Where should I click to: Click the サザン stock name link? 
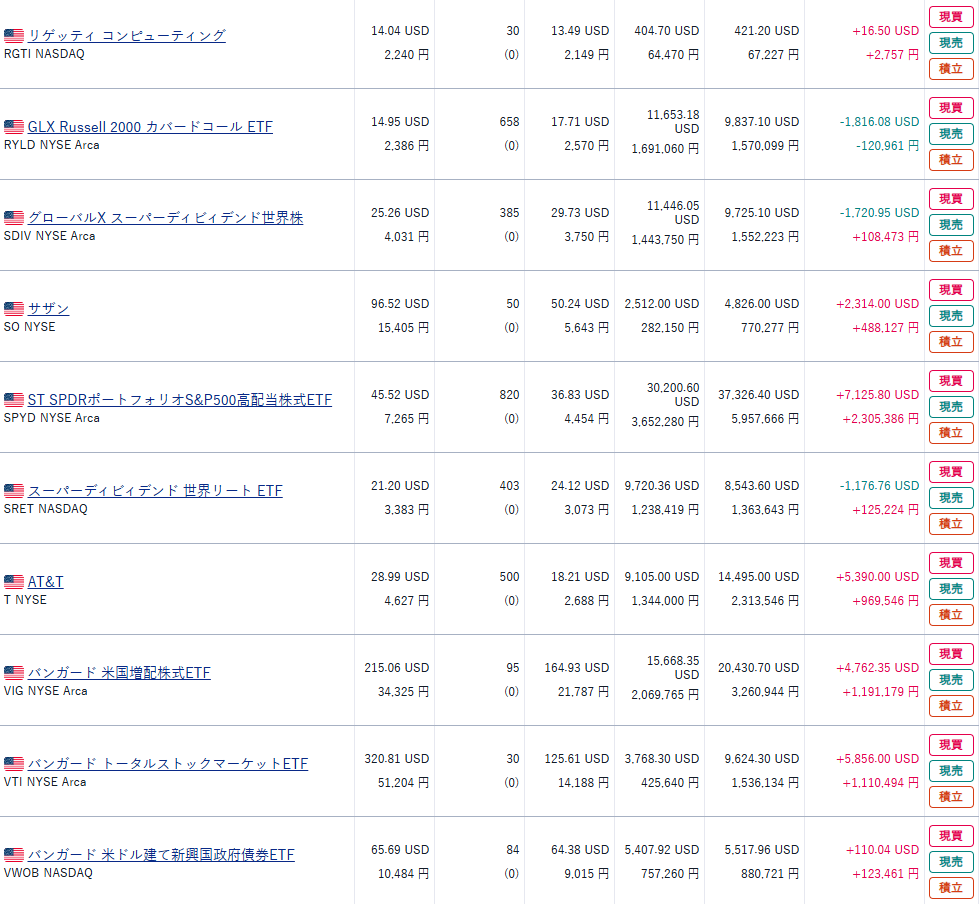click(48, 309)
